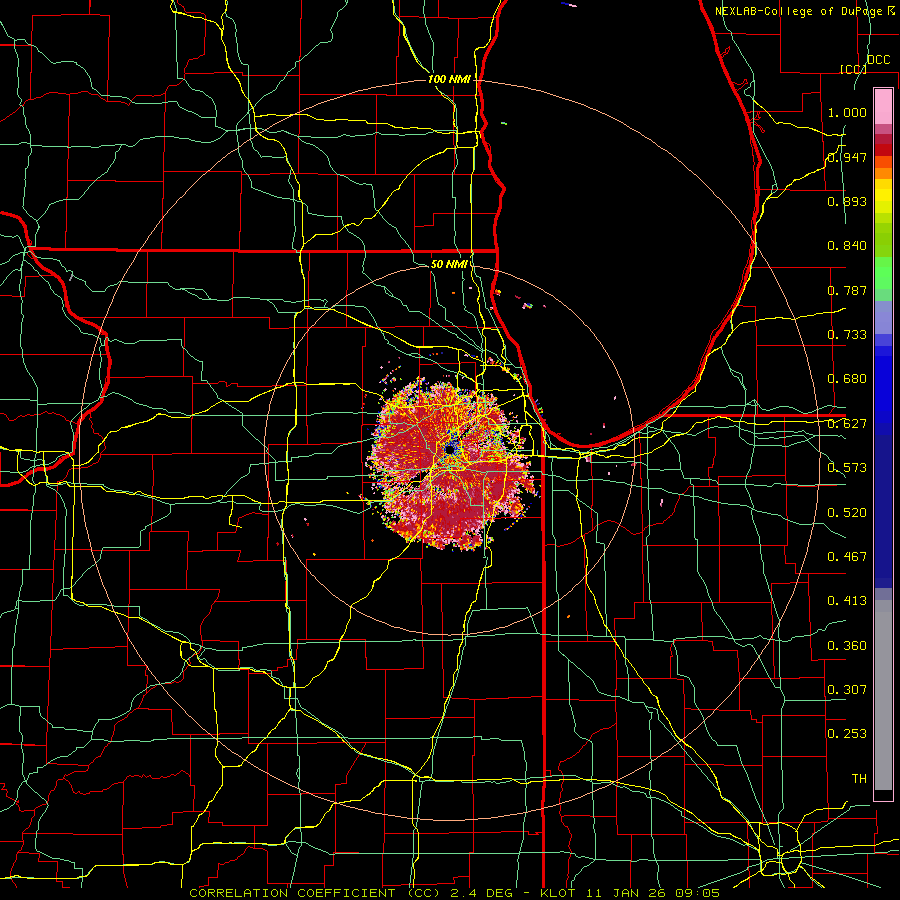Click the KLOT 11 JAN 26 09:05 timestamp
900x900 pixels.
point(630,893)
